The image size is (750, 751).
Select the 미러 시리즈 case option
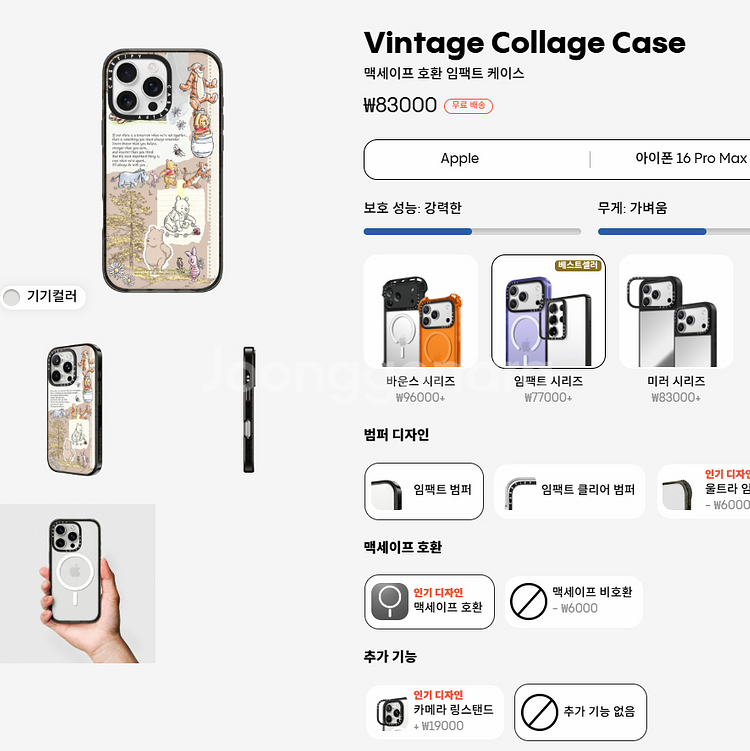tap(676, 330)
